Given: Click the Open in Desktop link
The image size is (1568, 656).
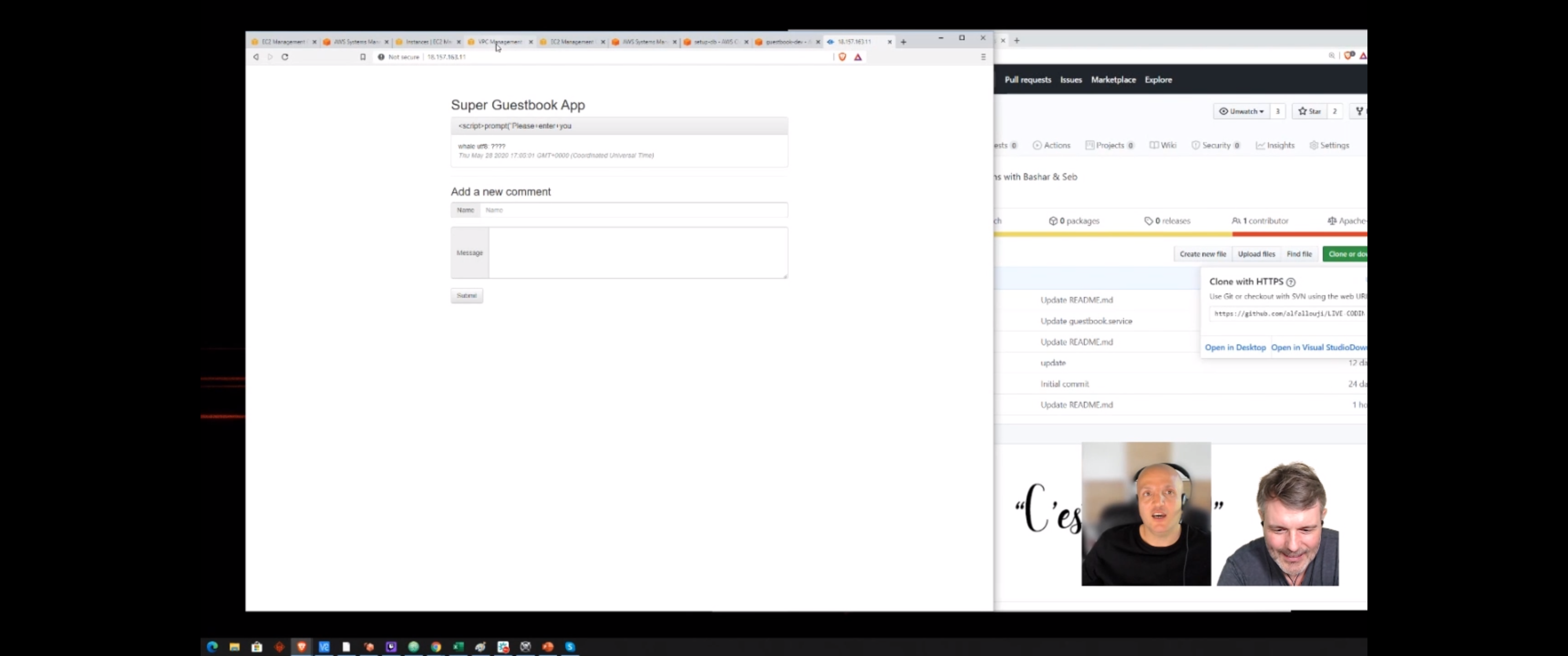Looking at the screenshot, I should 1235,348.
